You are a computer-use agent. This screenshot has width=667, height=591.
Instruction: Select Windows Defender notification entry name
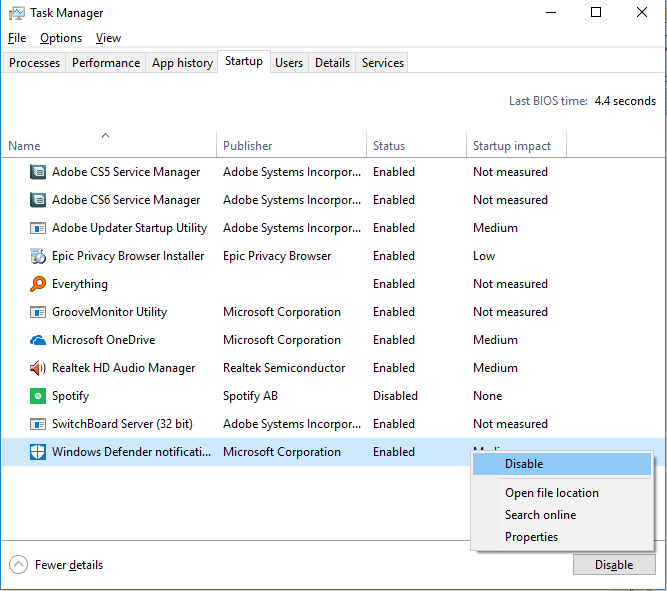[x=131, y=452]
